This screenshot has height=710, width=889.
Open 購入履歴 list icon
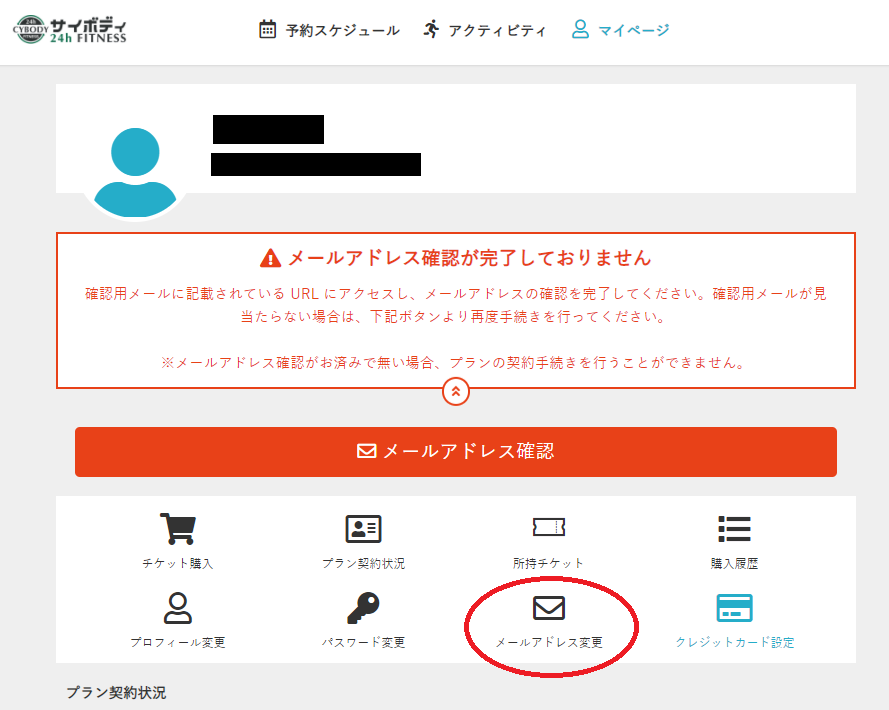coord(734,529)
